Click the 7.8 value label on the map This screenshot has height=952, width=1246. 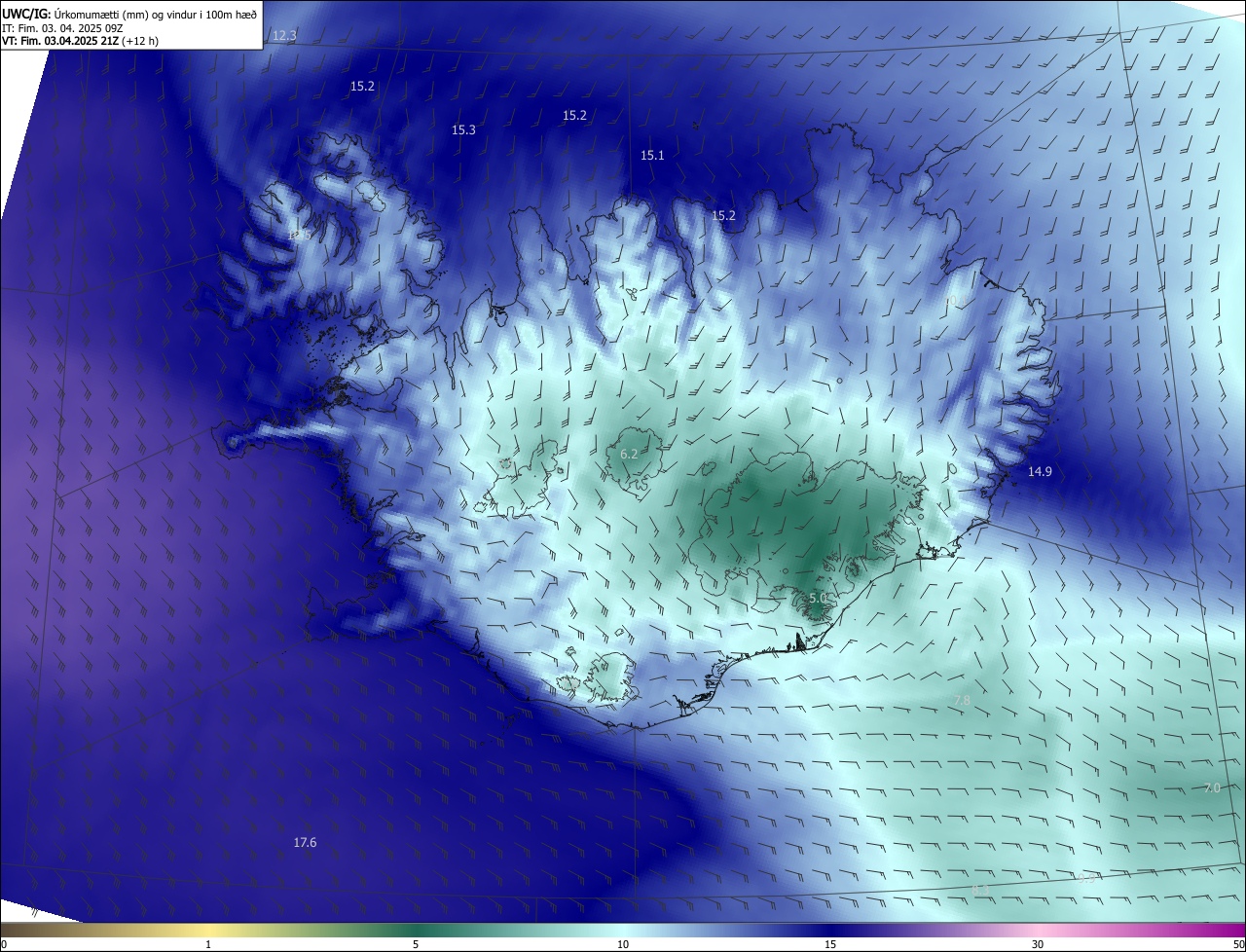(962, 700)
